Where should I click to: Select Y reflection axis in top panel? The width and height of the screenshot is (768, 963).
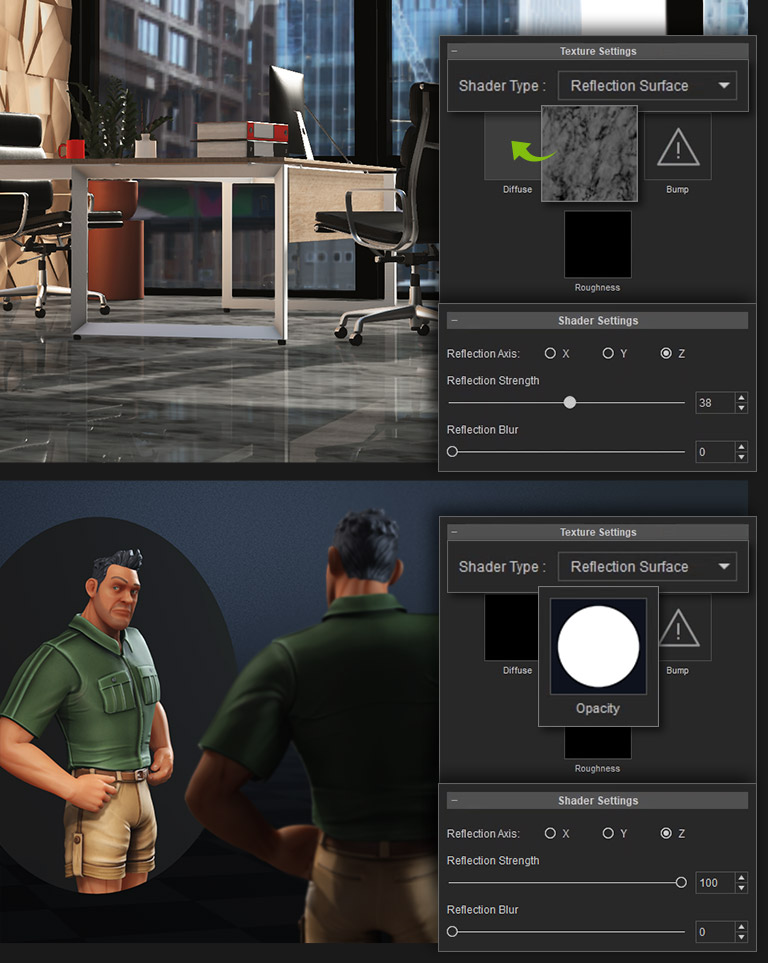coord(608,354)
